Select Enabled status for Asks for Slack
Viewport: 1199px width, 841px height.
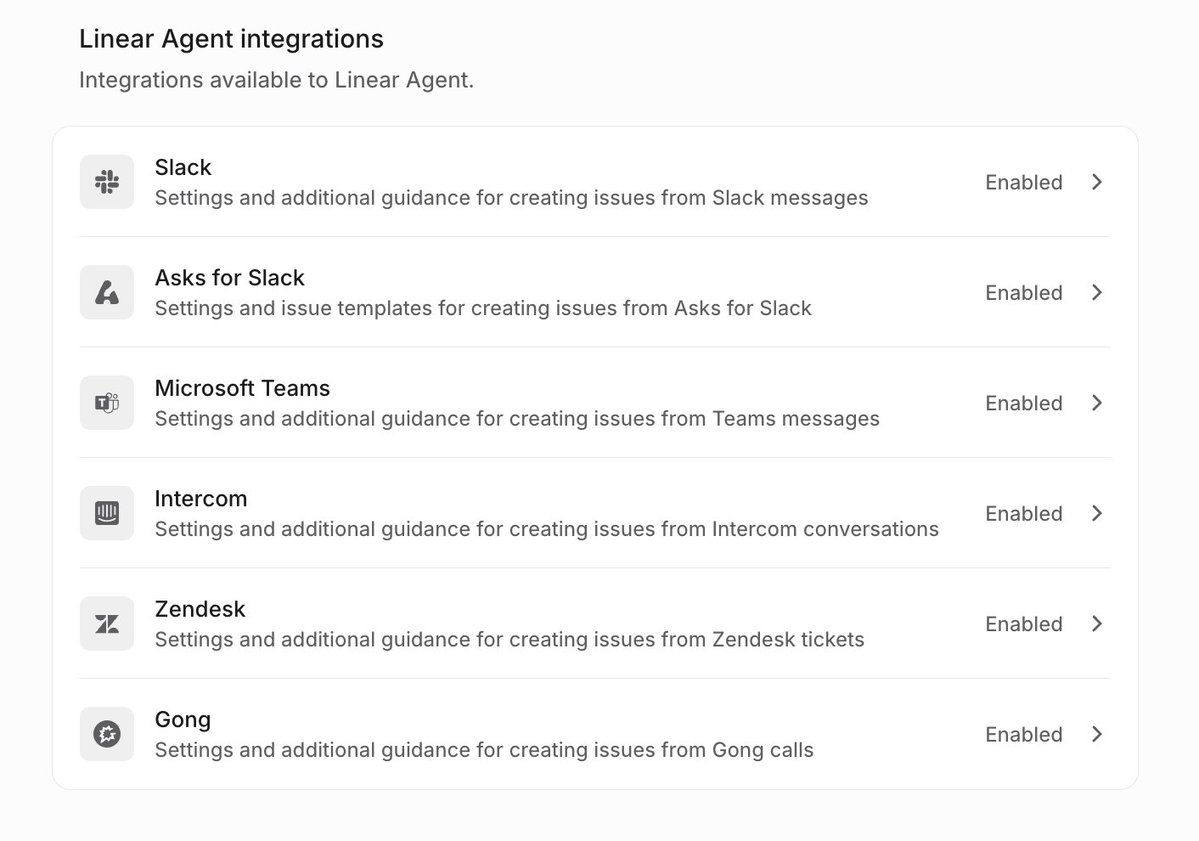(1023, 292)
